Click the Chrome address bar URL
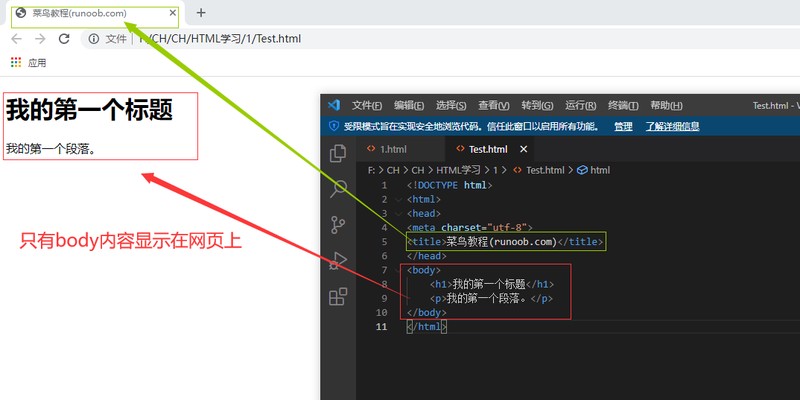The width and height of the screenshot is (800, 400). click(x=219, y=39)
